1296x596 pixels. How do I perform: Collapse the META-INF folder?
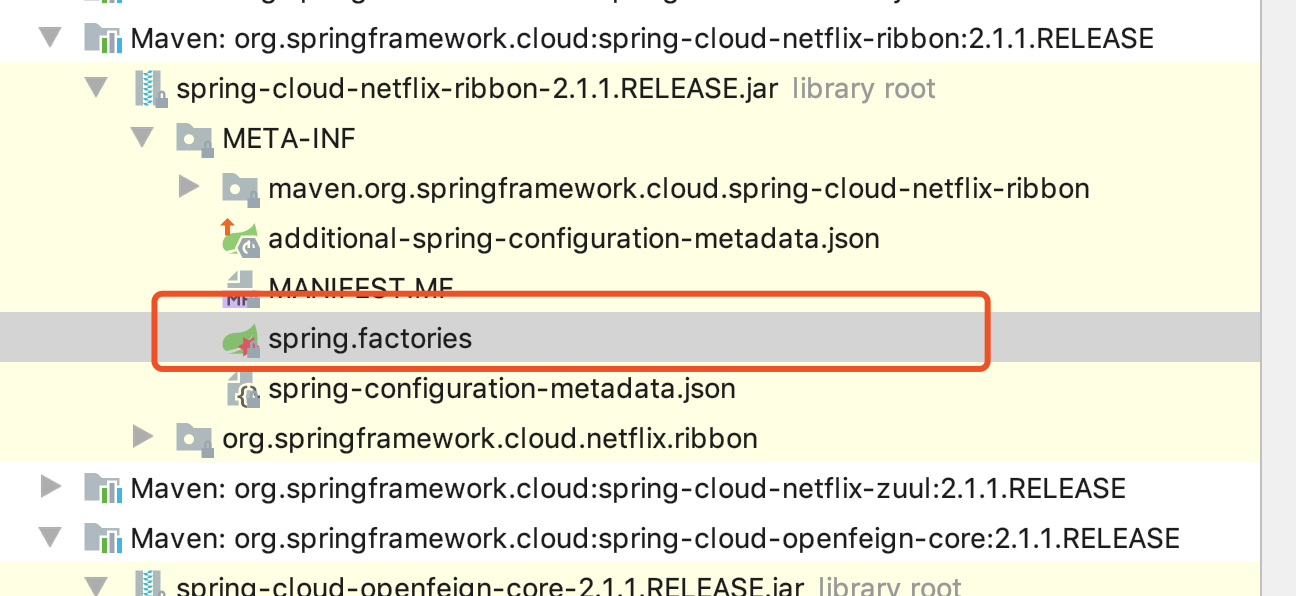[x=142, y=138]
